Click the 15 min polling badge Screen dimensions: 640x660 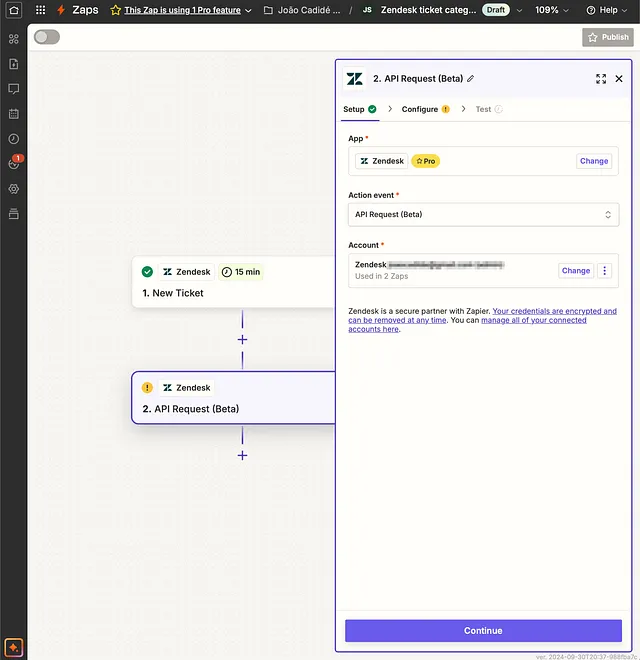[x=241, y=272]
